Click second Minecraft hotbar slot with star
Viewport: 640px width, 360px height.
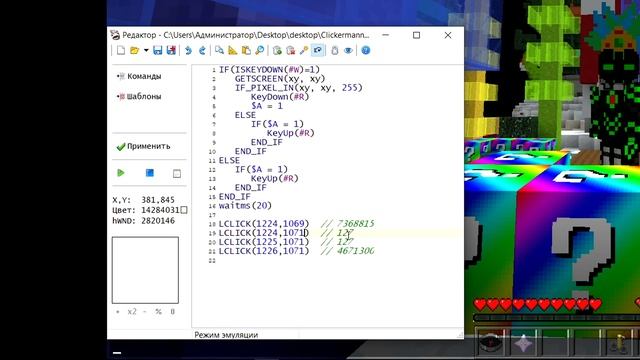(x=523, y=342)
